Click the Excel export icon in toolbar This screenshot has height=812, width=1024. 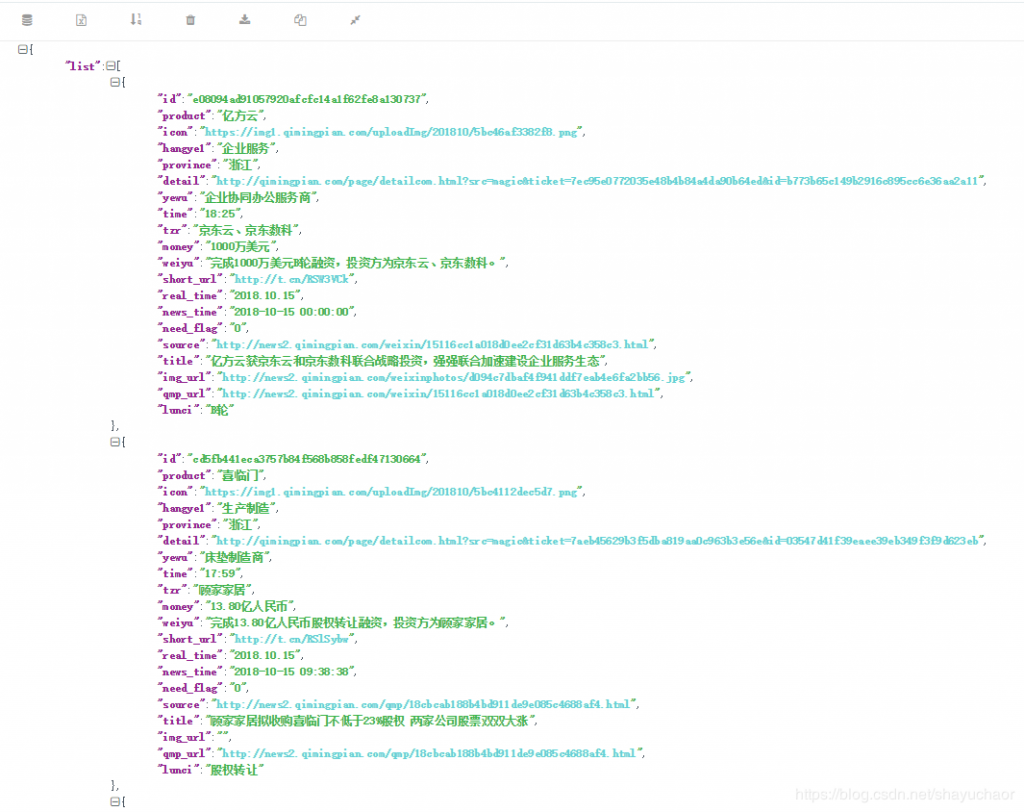[x=81, y=20]
